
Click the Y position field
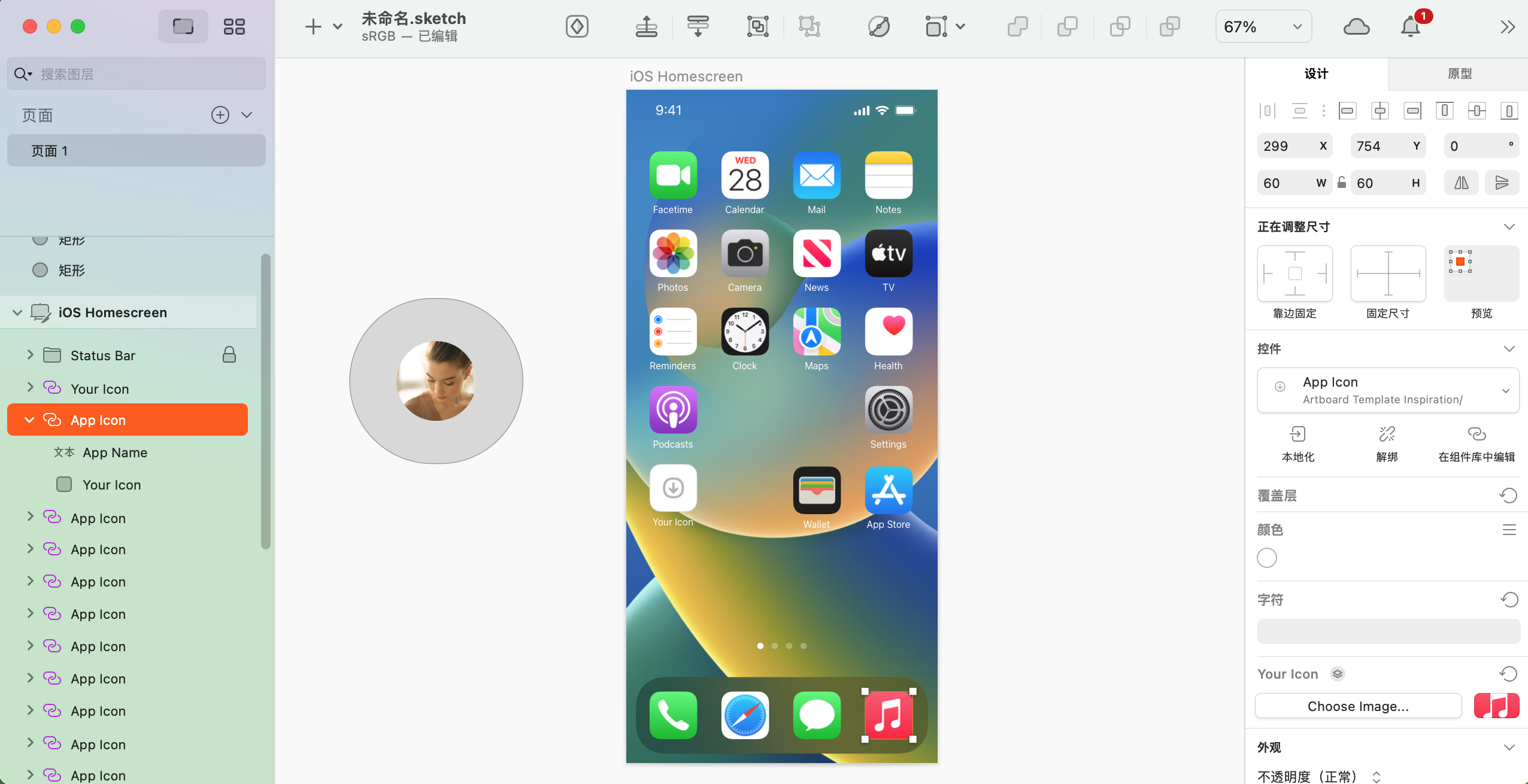pos(1388,146)
